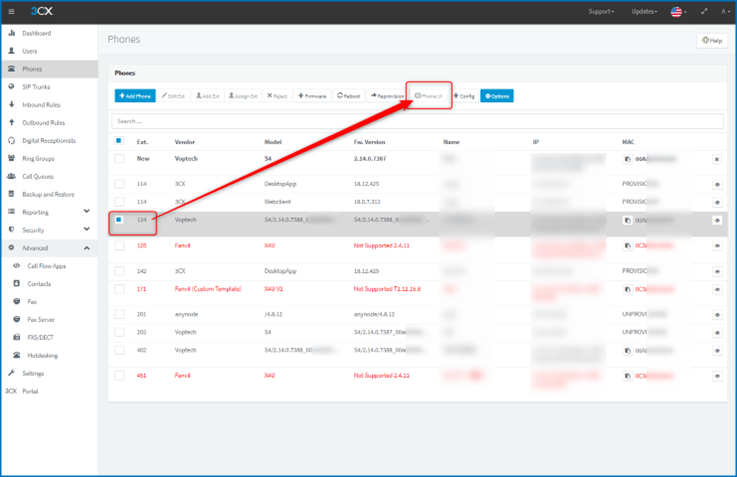Check the extension 201 anynode checkbox

pos(119,314)
